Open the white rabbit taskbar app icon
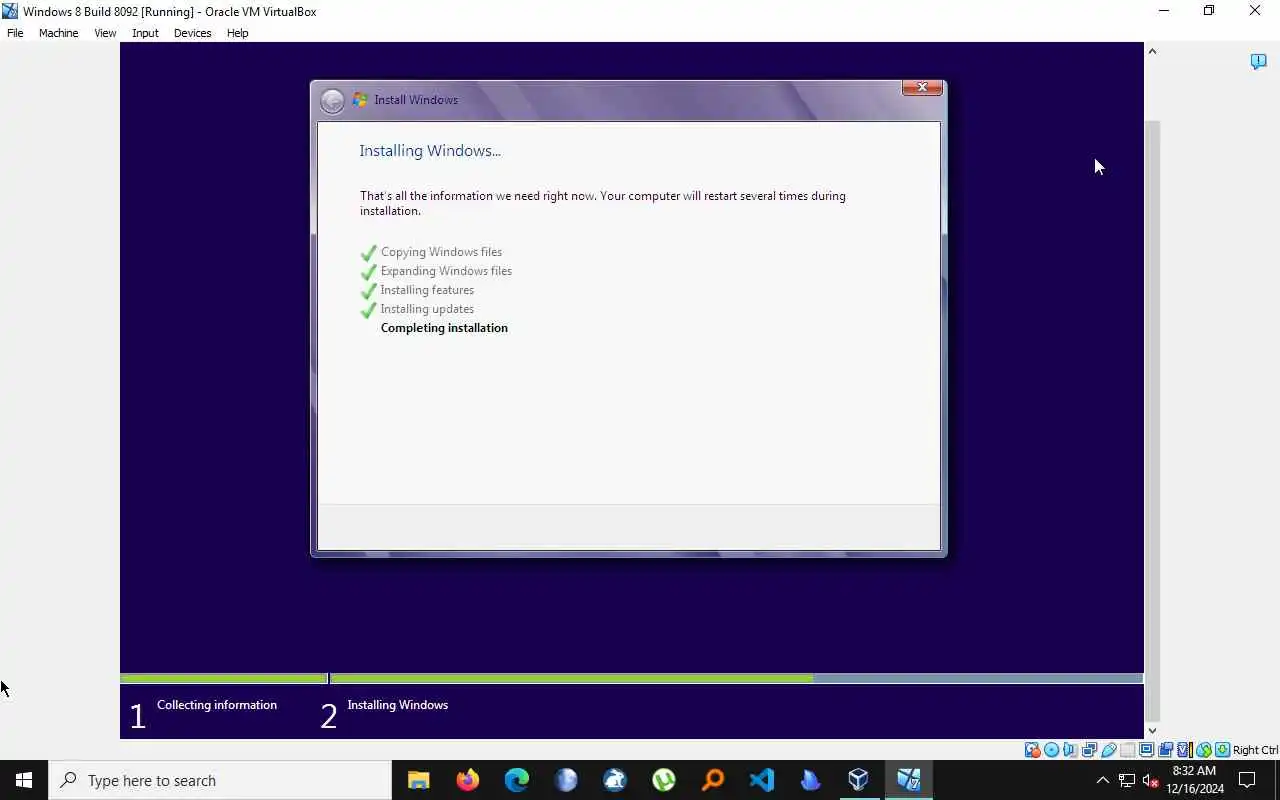The height and width of the screenshot is (800, 1280). [x=614, y=780]
